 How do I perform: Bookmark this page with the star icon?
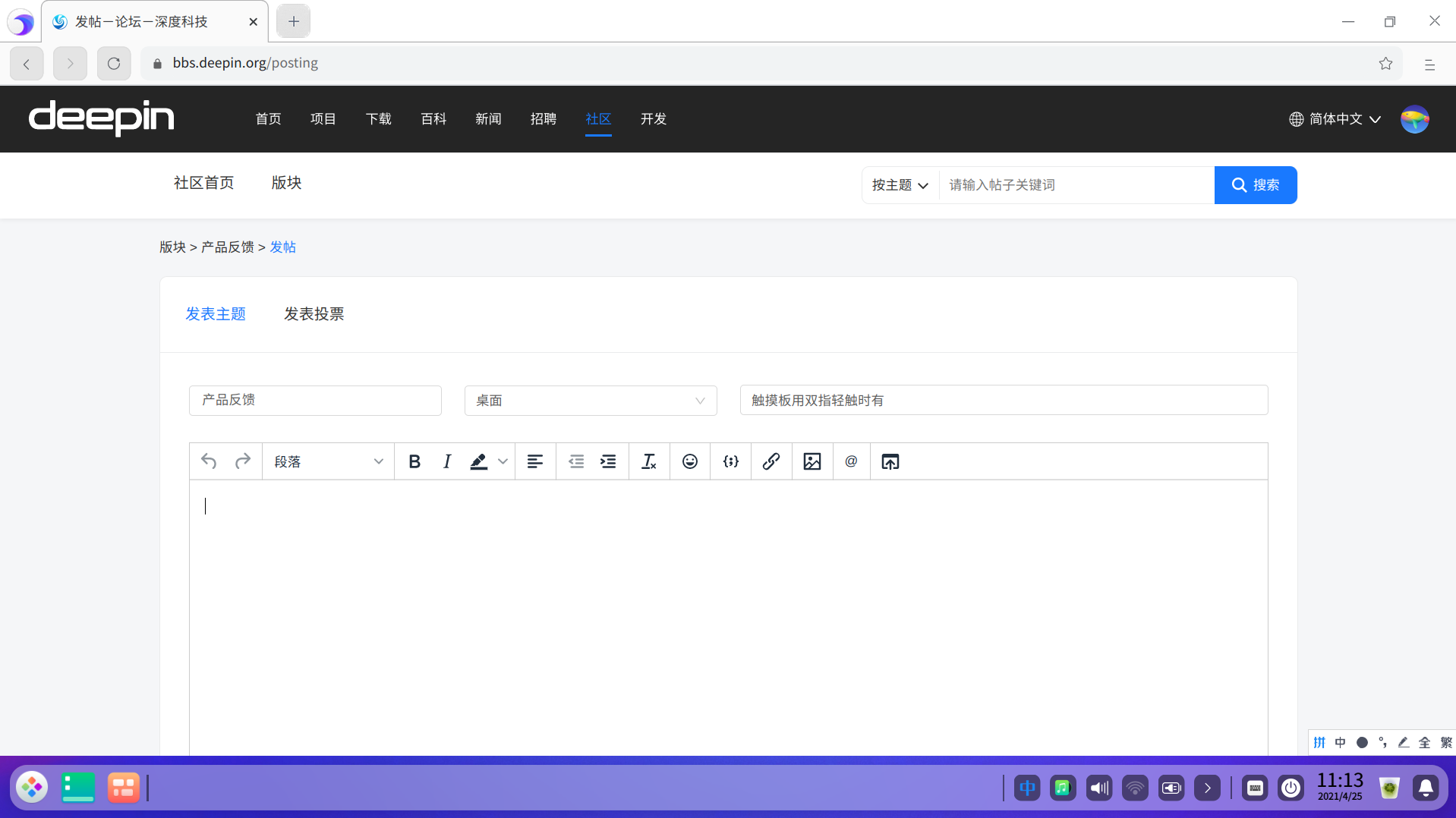[1386, 64]
